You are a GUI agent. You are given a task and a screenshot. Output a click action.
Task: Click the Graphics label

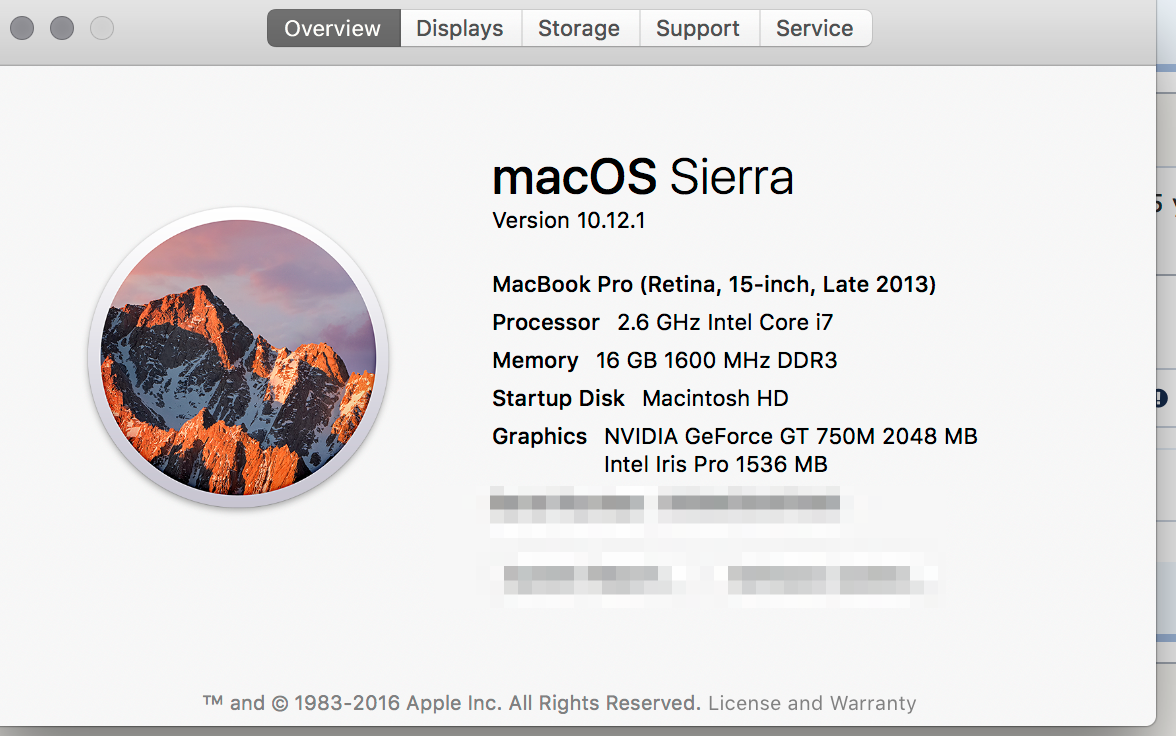point(539,437)
